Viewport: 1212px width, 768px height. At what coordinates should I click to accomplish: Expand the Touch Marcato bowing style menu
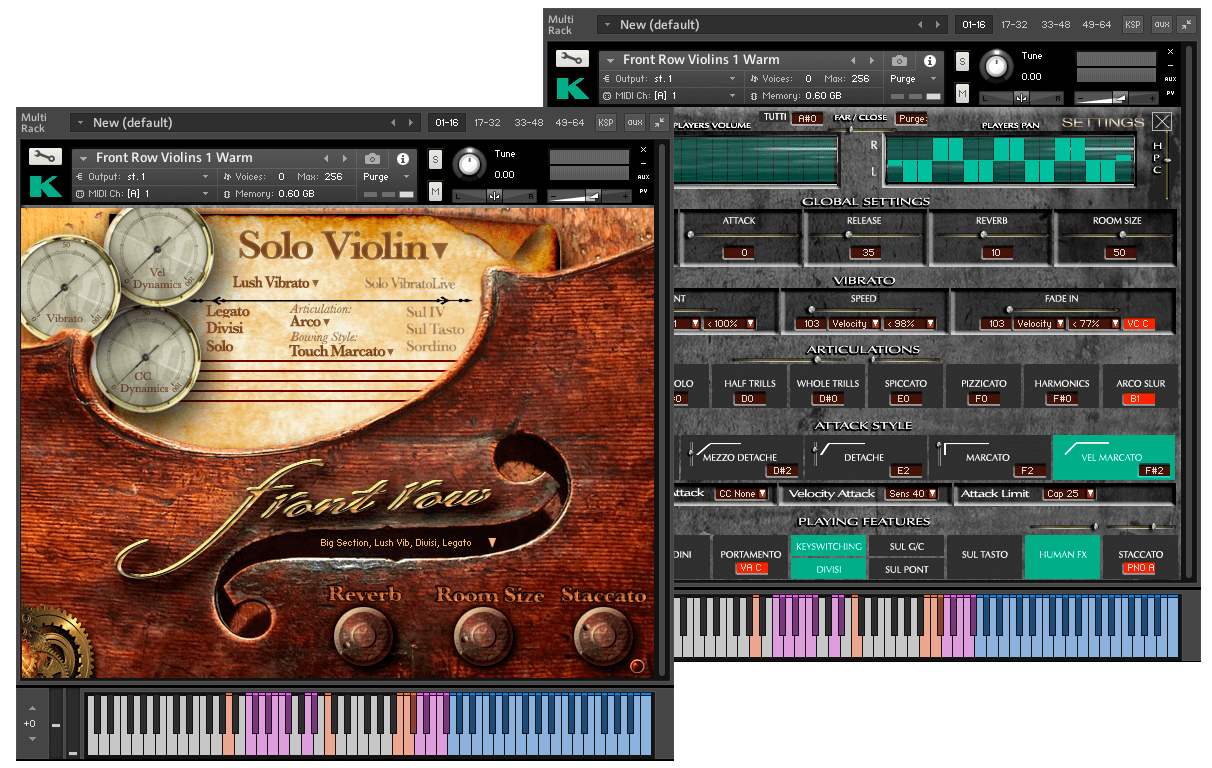[391, 352]
